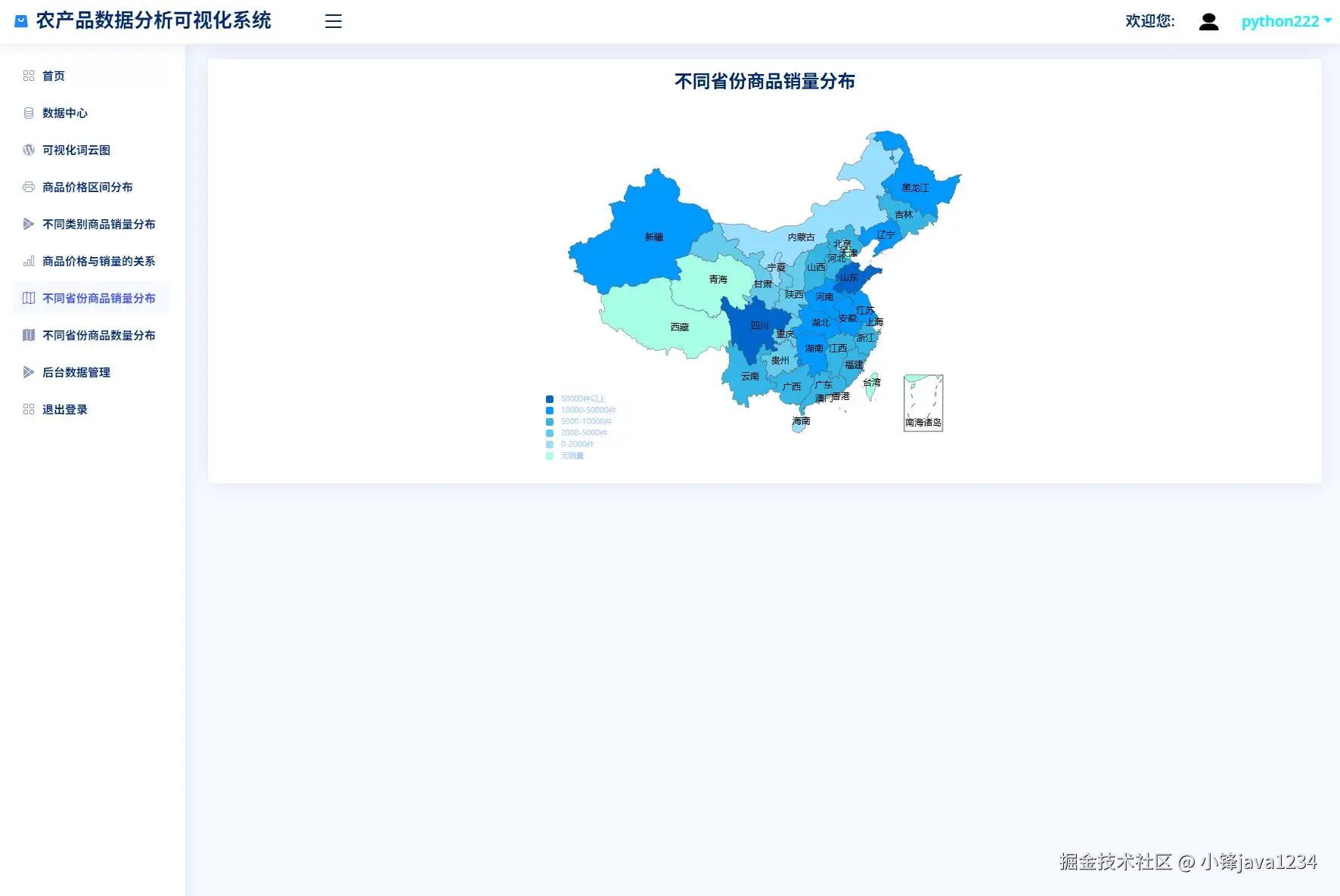Open the python222 user dropdown

(x=1286, y=21)
